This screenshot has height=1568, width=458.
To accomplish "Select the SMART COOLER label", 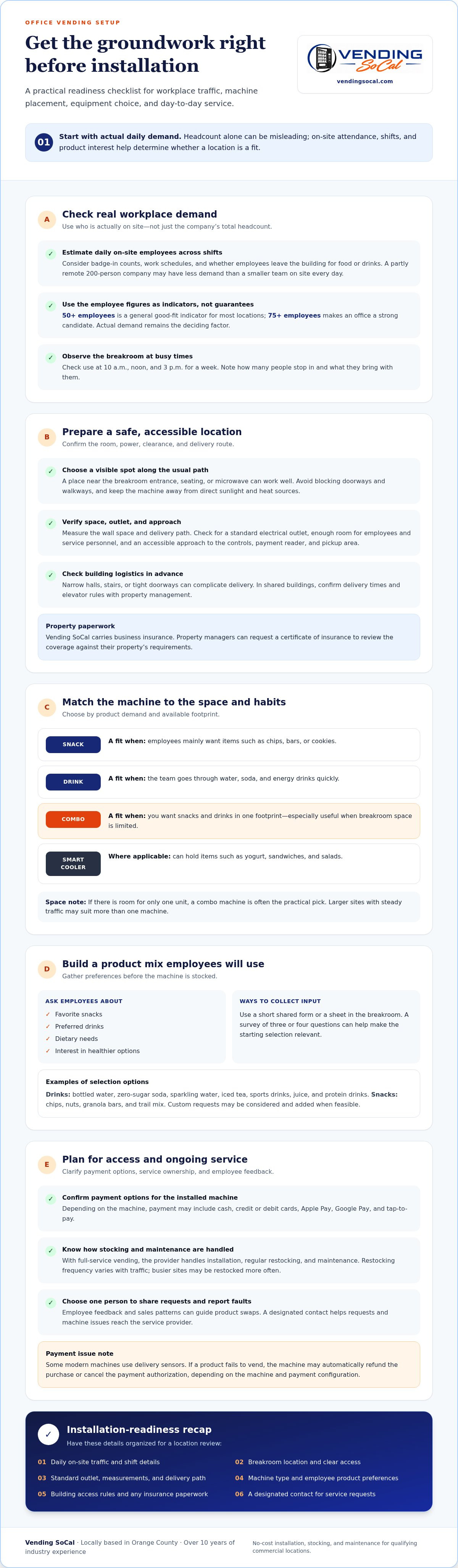I will coord(73,864).
